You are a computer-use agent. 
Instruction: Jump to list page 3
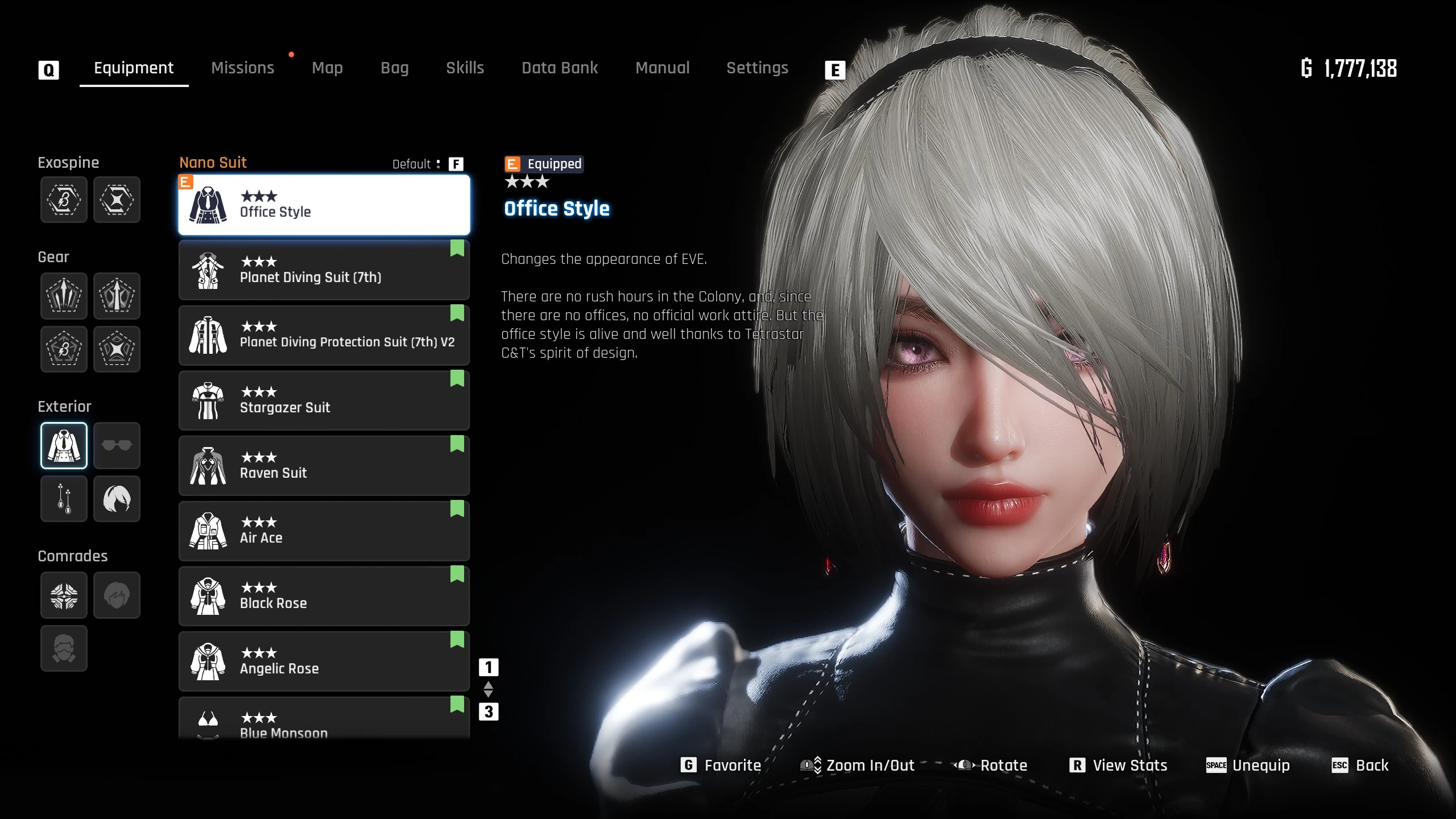pyautogui.click(x=488, y=712)
